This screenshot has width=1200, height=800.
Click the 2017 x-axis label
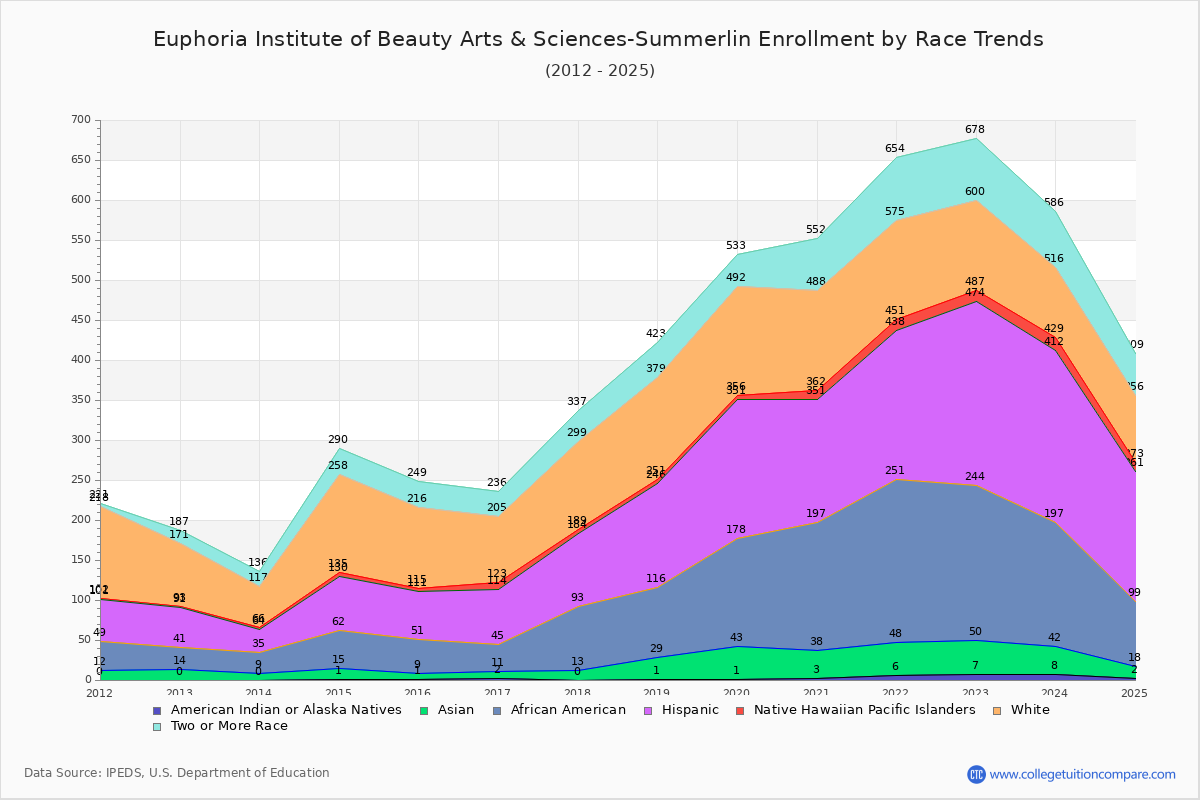[498, 693]
